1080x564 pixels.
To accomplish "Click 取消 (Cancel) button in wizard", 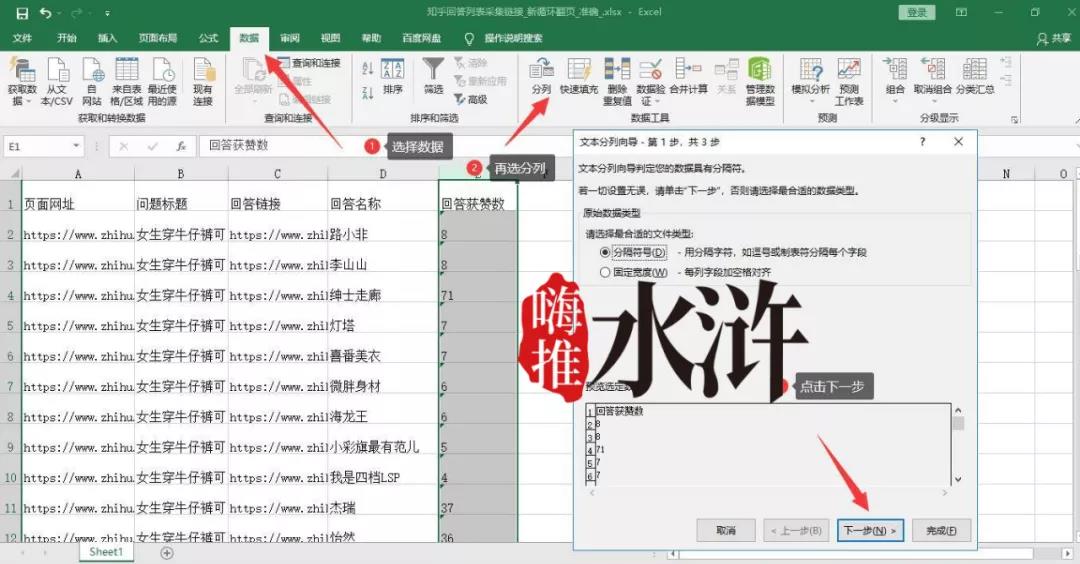I will click(726, 530).
